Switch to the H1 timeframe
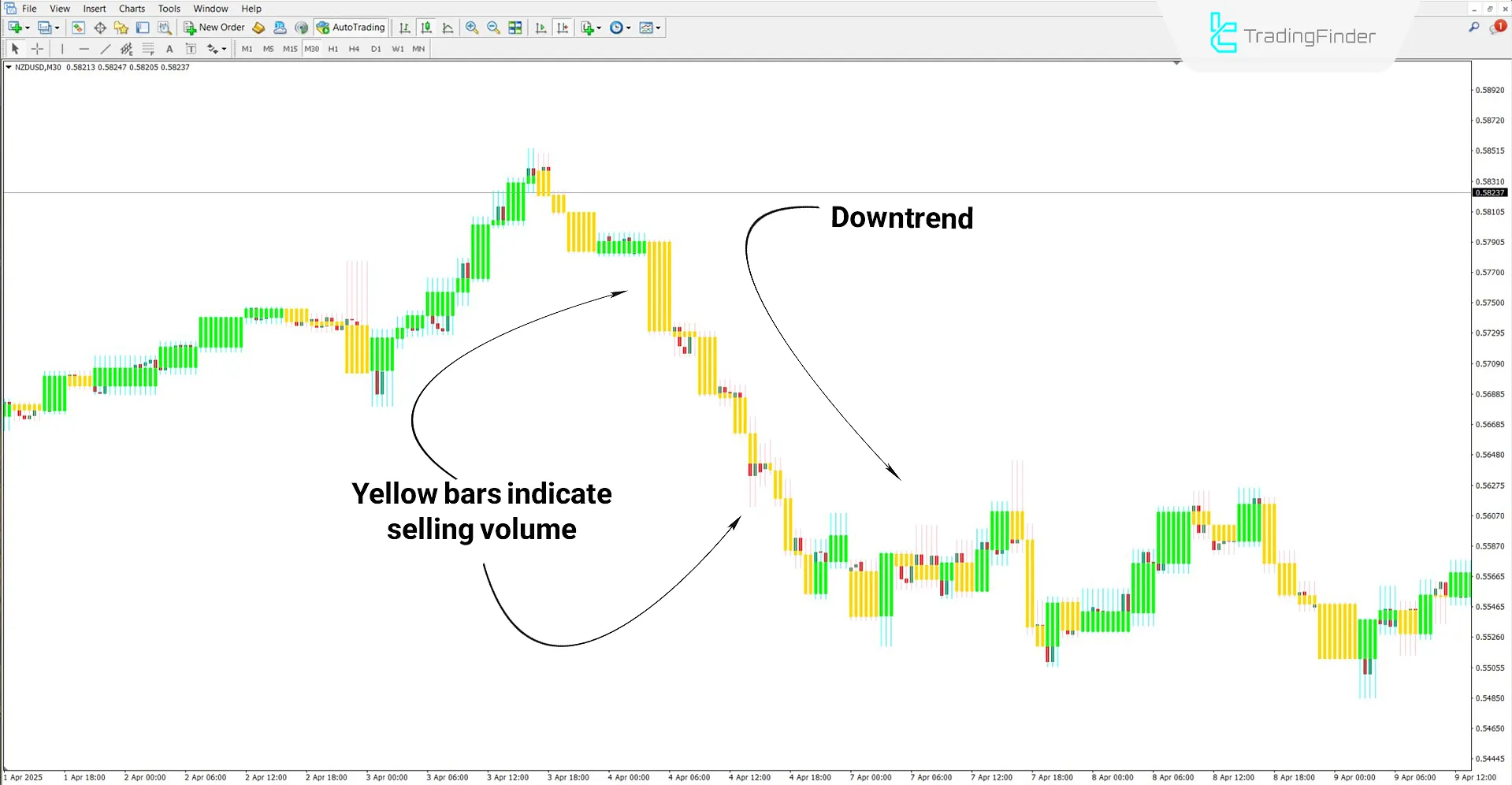The height and width of the screenshot is (785, 1512). coord(333,48)
